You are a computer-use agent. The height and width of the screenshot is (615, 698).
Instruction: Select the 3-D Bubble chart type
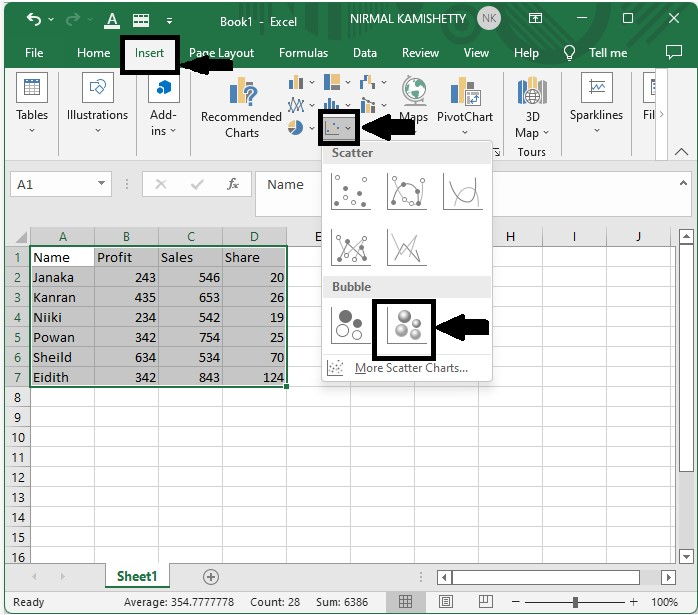coord(406,326)
